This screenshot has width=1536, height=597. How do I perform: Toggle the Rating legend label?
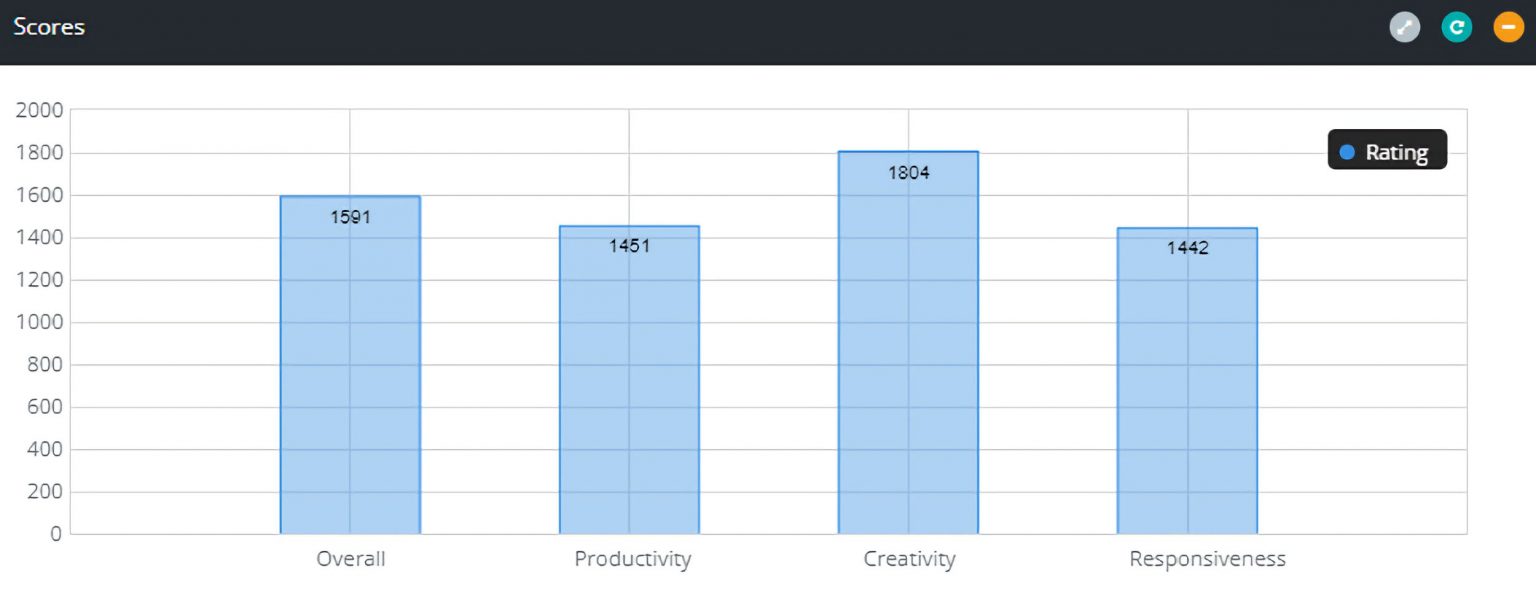(1396, 152)
